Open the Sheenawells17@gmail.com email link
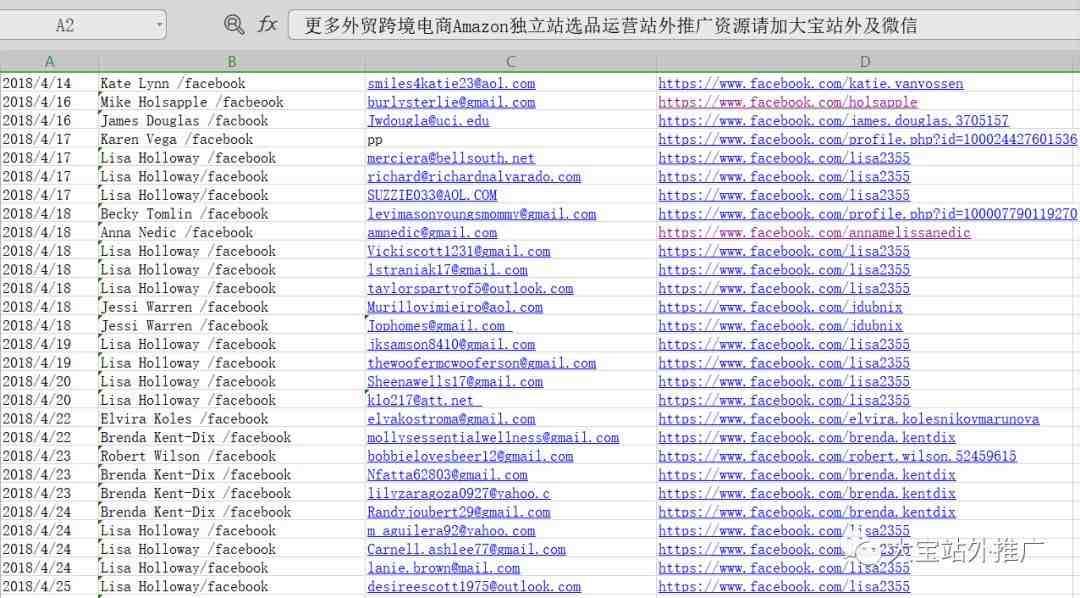The width and height of the screenshot is (1080, 598). [x=455, y=381]
